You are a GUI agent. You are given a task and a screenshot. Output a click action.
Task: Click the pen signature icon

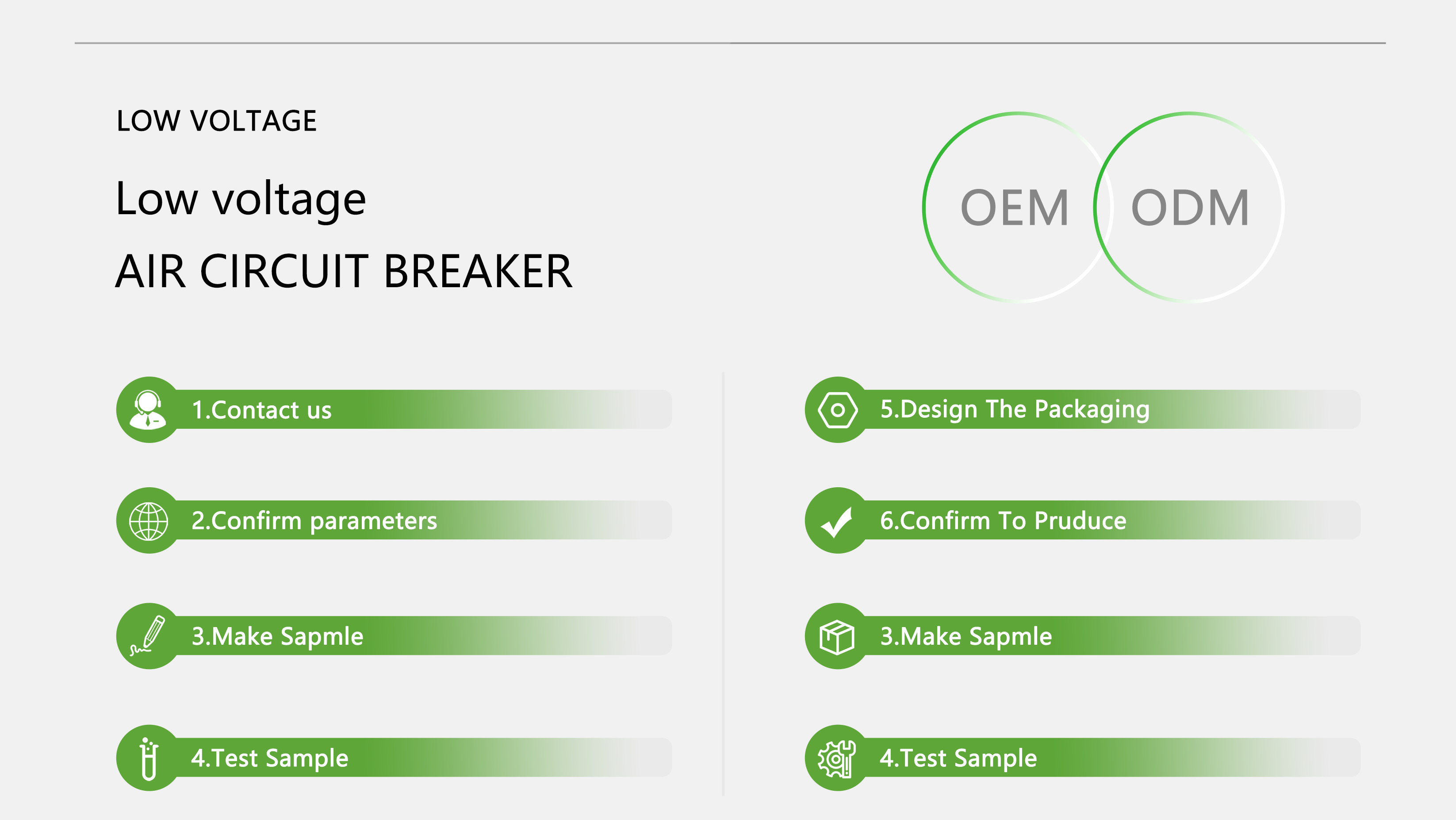[x=149, y=636]
